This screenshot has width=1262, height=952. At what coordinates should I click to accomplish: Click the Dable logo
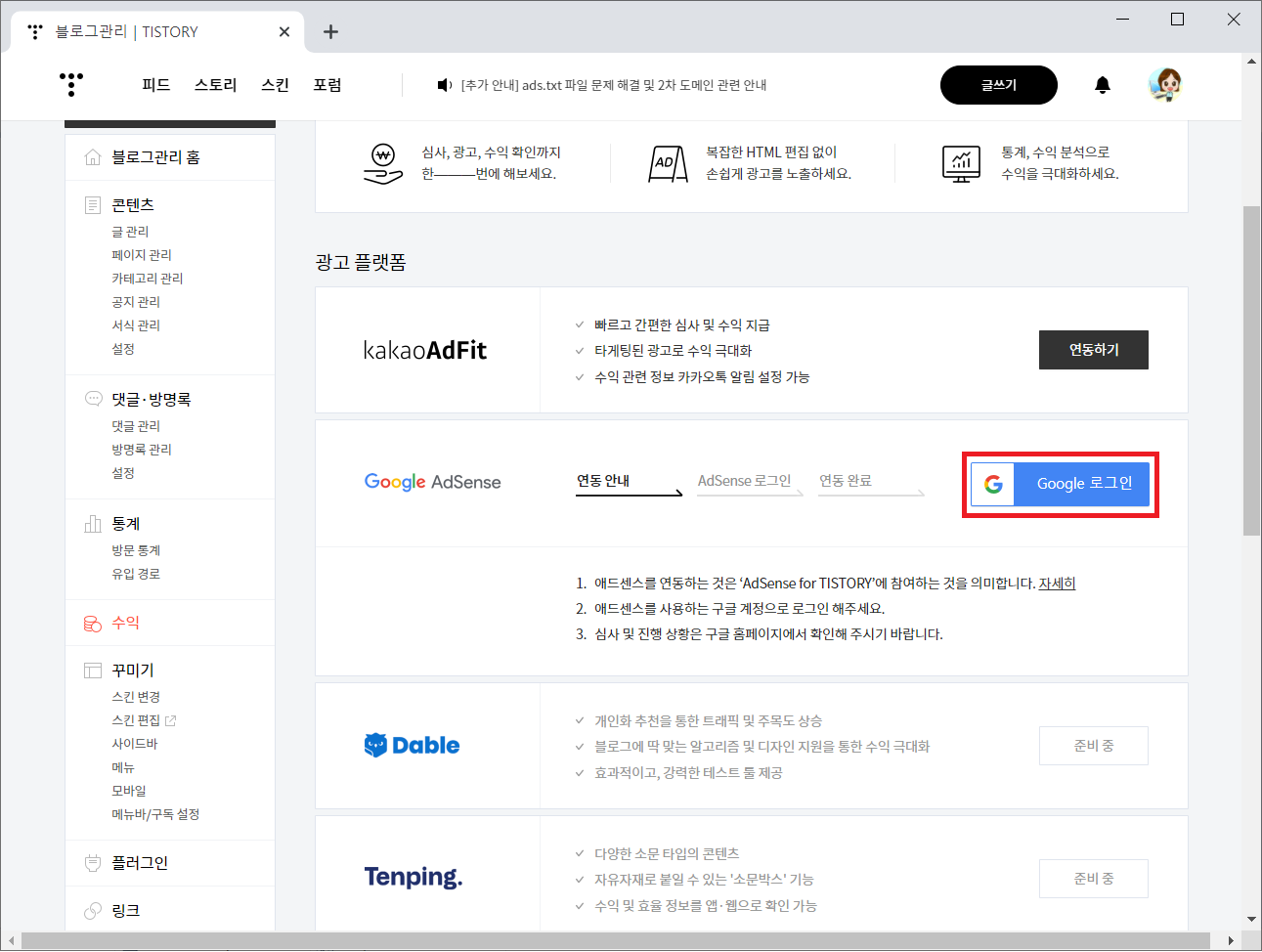(412, 745)
